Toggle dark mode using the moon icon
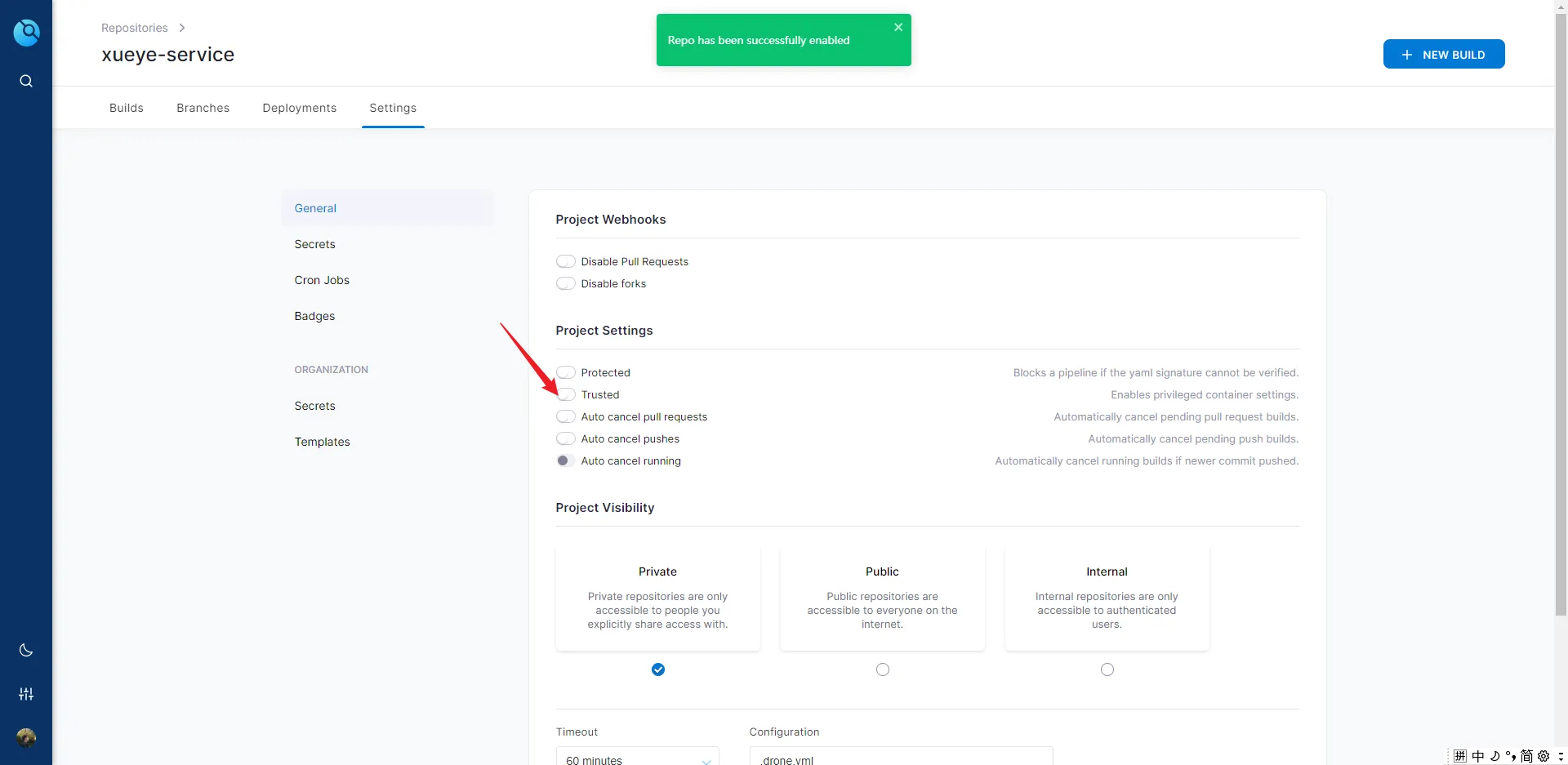 (x=26, y=650)
